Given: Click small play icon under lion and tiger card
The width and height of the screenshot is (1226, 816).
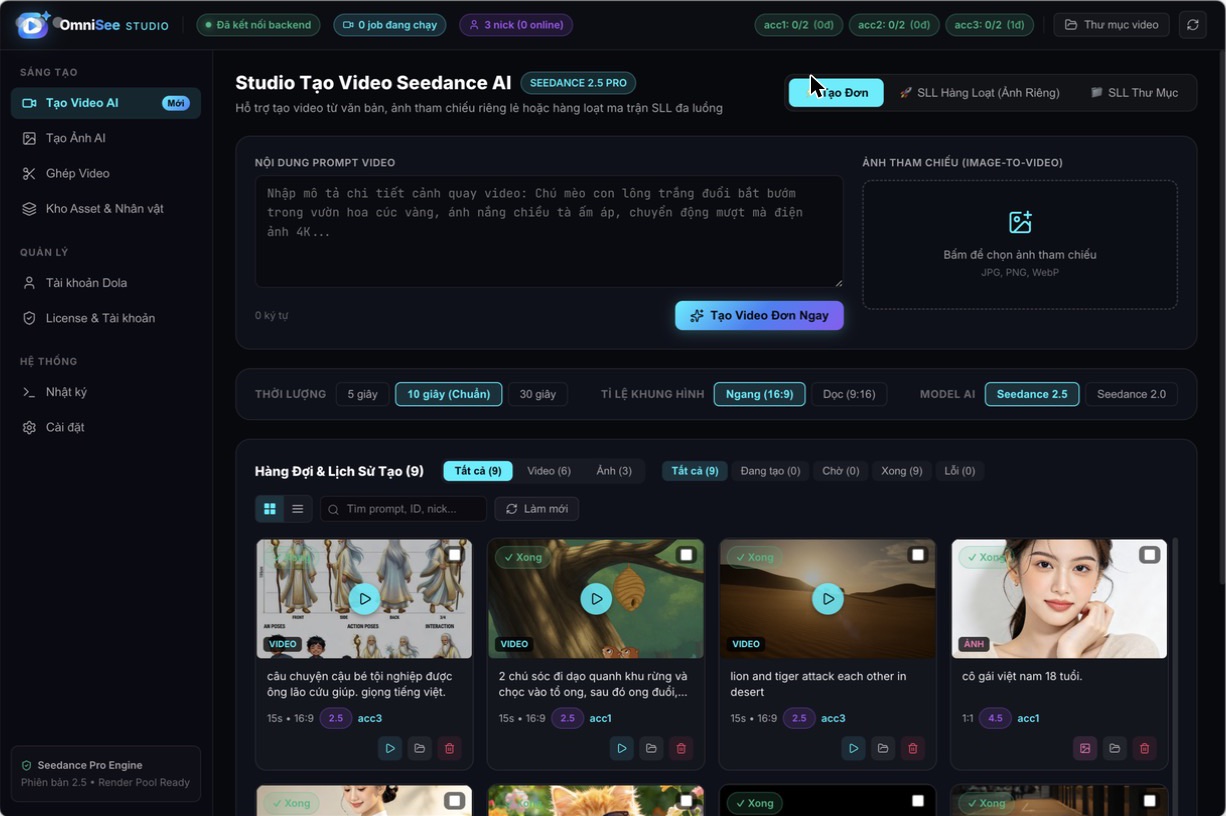Looking at the screenshot, I should click(x=853, y=748).
